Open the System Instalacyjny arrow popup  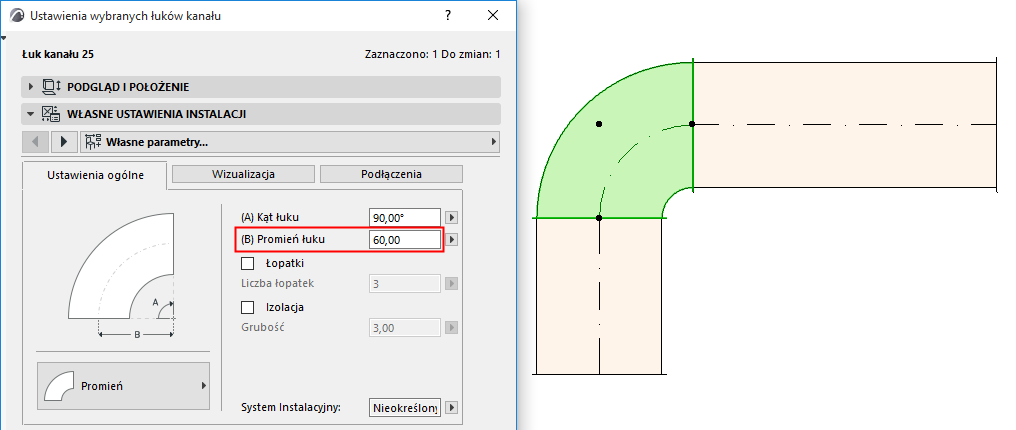[452, 408]
